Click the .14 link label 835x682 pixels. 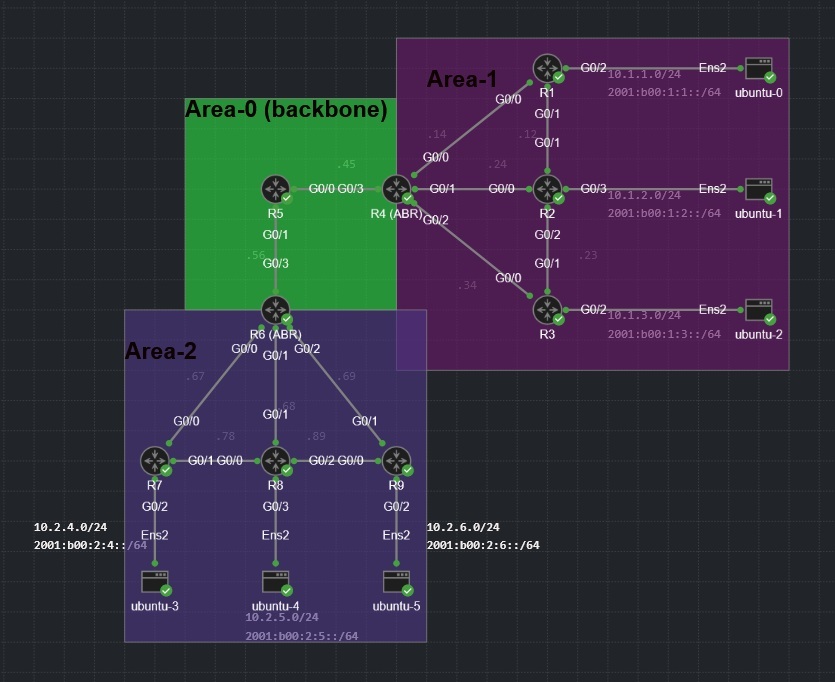click(x=437, y=134)
